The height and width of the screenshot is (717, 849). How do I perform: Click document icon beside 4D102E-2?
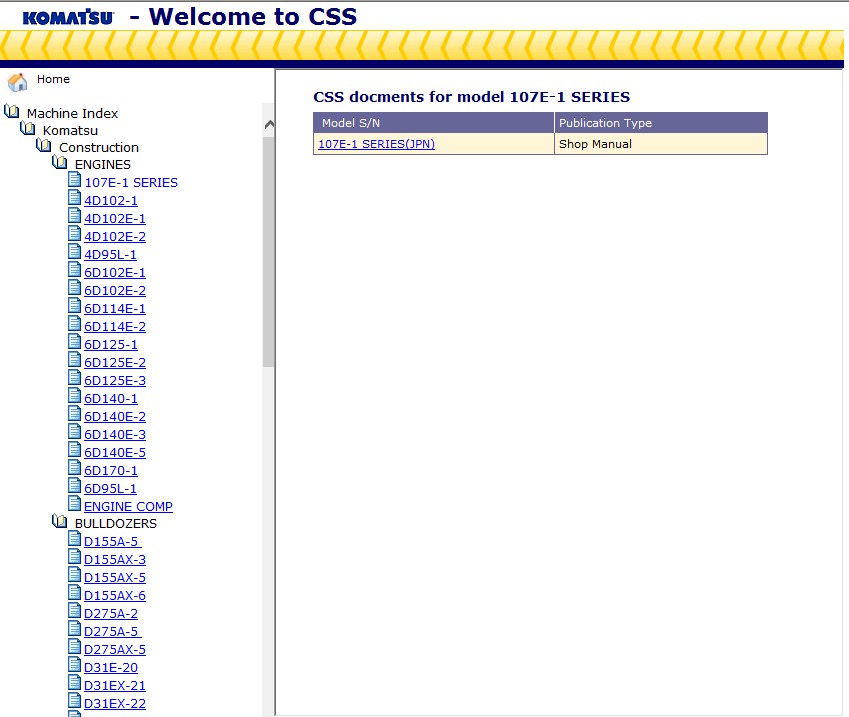pos(75,233)
